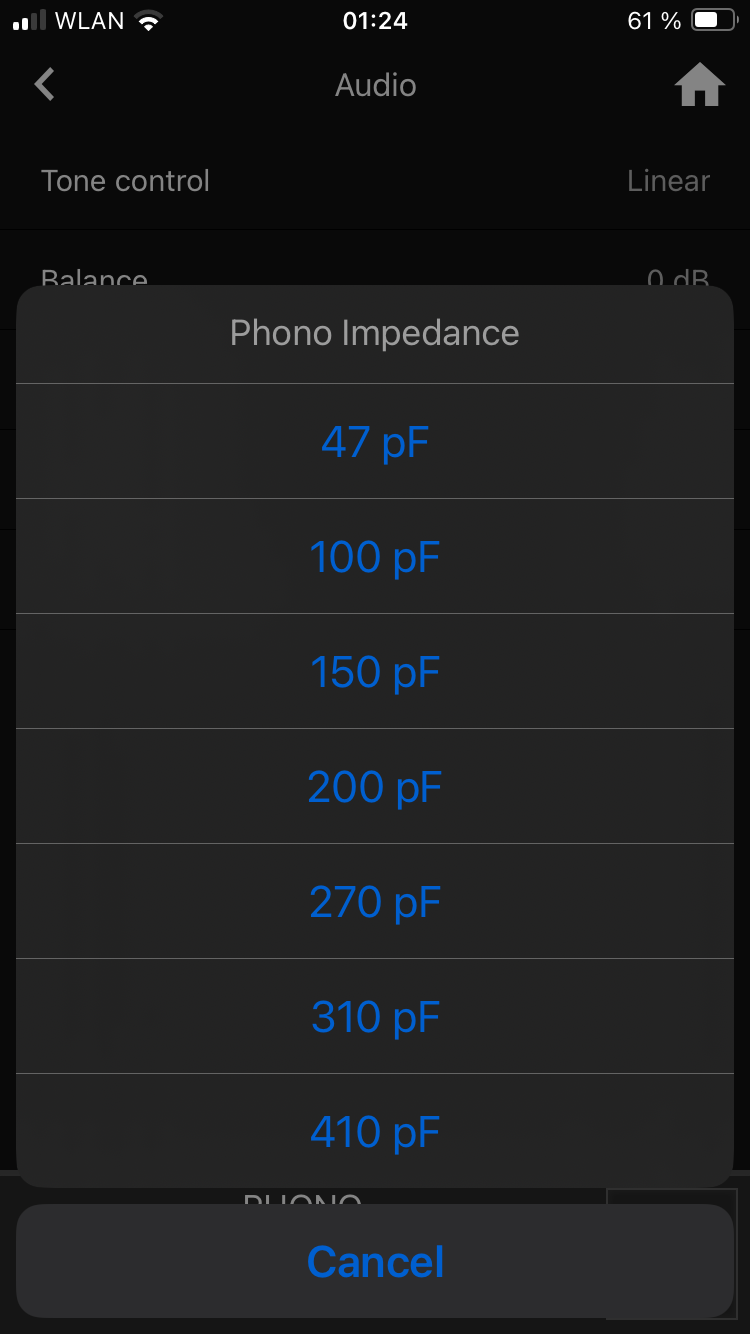Select the 47 pF option

[x=375, y=441]
